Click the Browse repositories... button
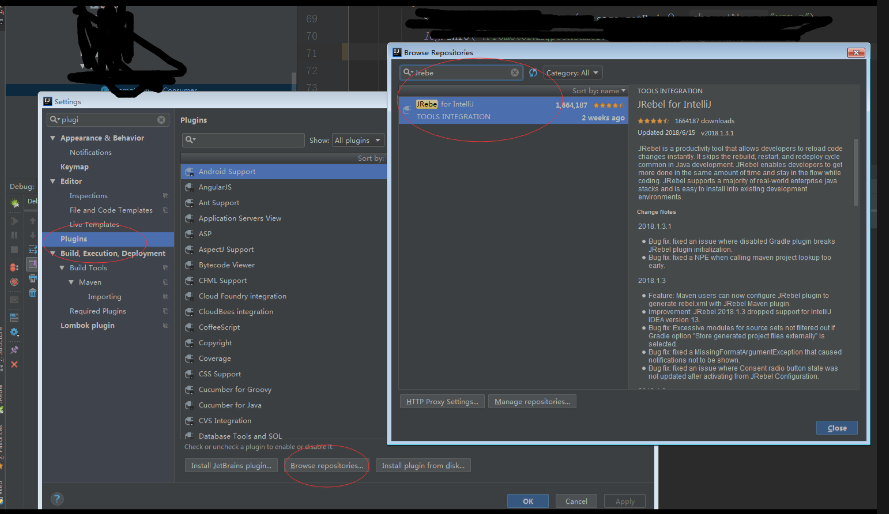Viewport: 889px width, 514px height. click(x=327, y=465)
